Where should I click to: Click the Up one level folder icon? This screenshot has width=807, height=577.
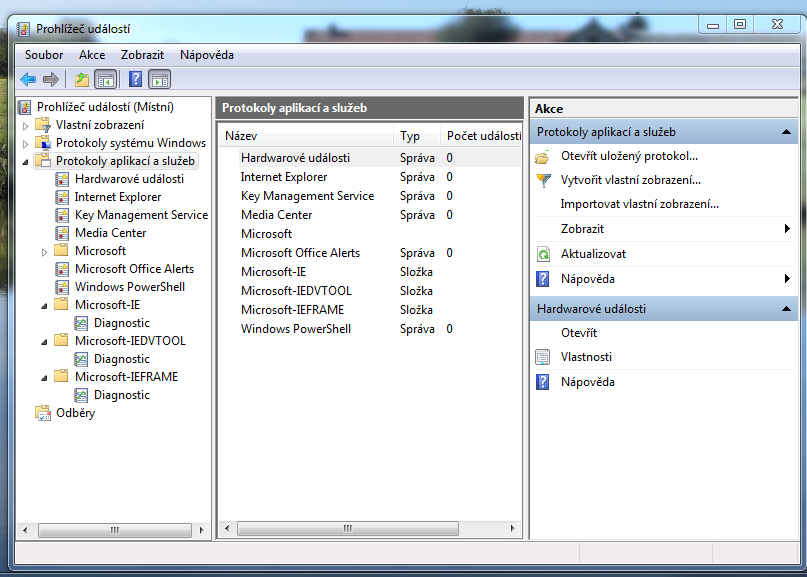(82, 80)
